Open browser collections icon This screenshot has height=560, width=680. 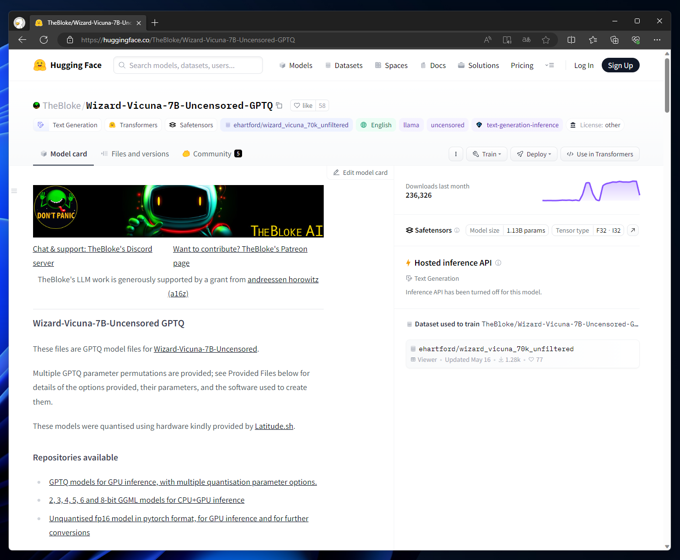pyautogui.click(x=615, y=40)
